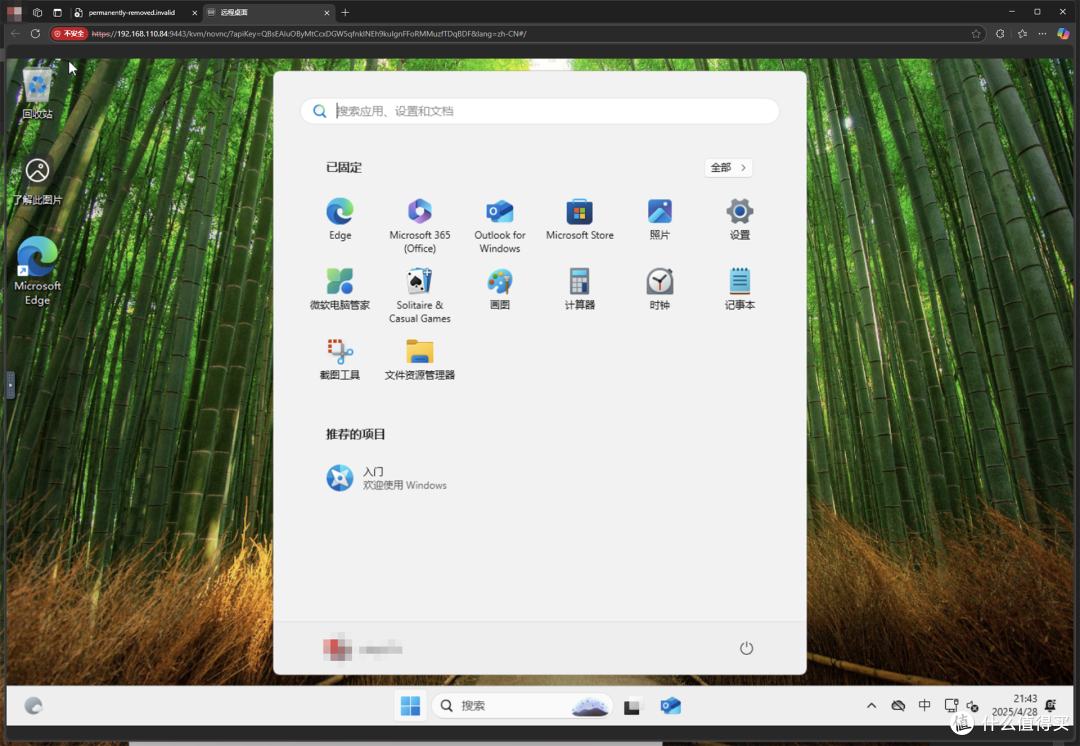Open Edge from the pinned Start apps
The width and height of the screenshot is (1080, 746).
(340, 219)
